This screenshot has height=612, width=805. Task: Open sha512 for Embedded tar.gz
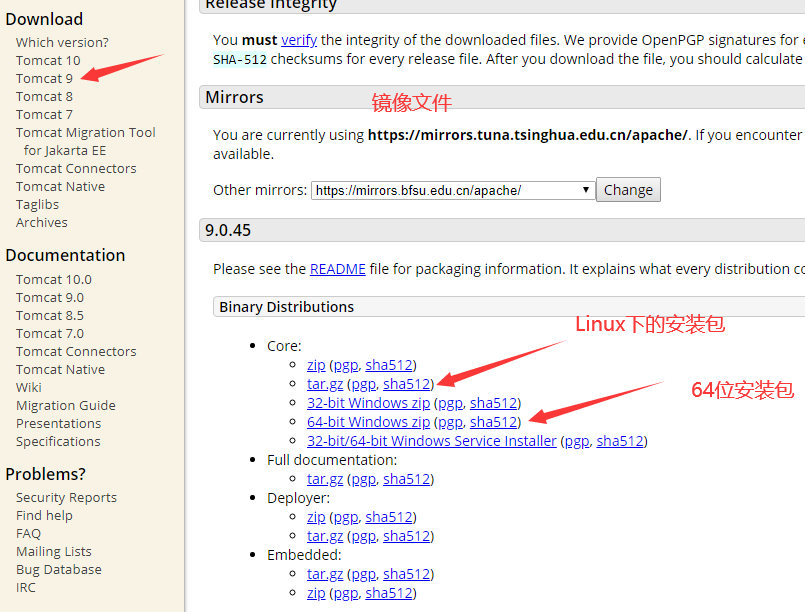[x=407, y=574]
